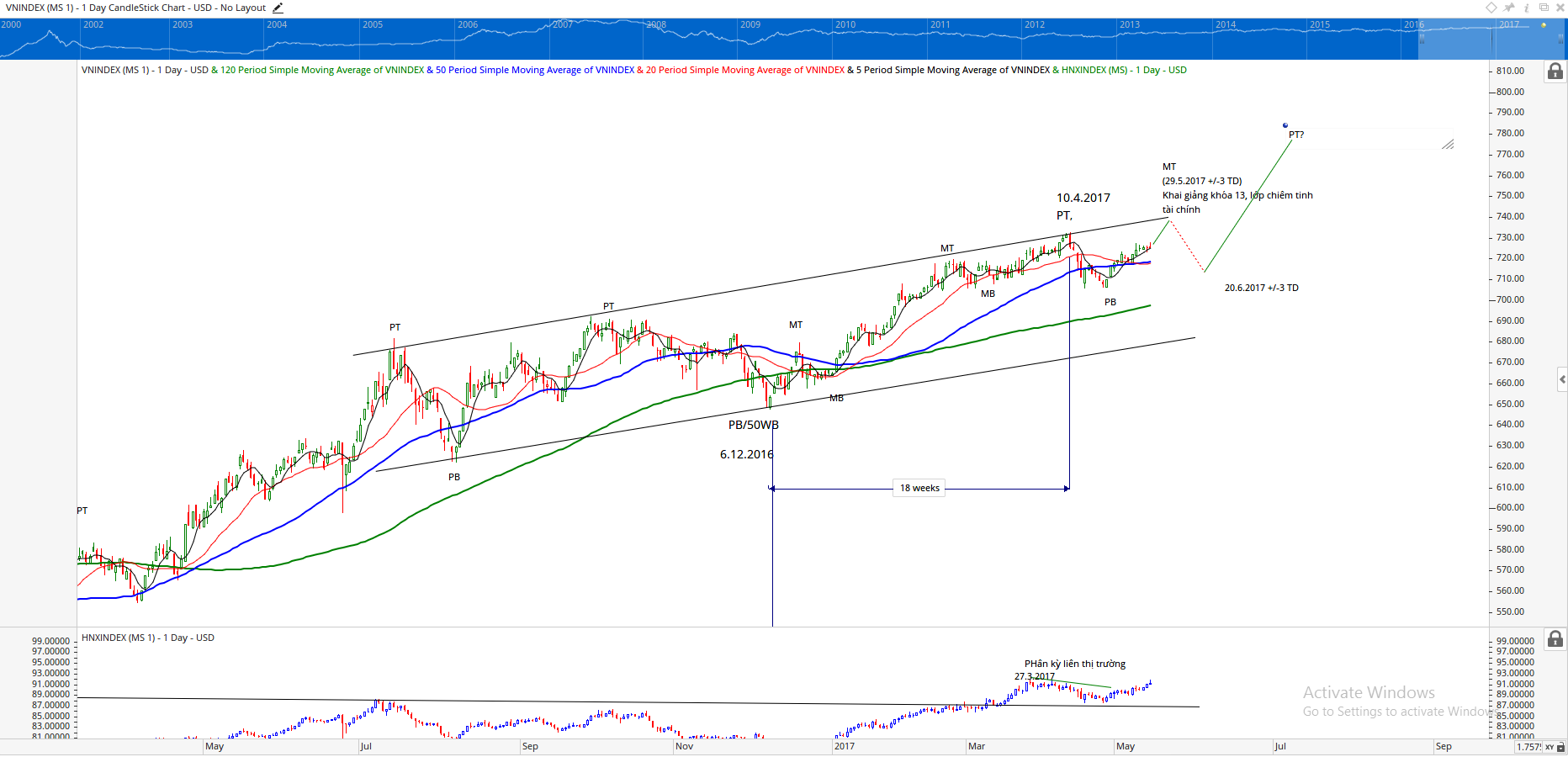This screenshot has height=757, width=1568.
Task: Open chart information with the 'i' icon
Action: coord(1527,8)
